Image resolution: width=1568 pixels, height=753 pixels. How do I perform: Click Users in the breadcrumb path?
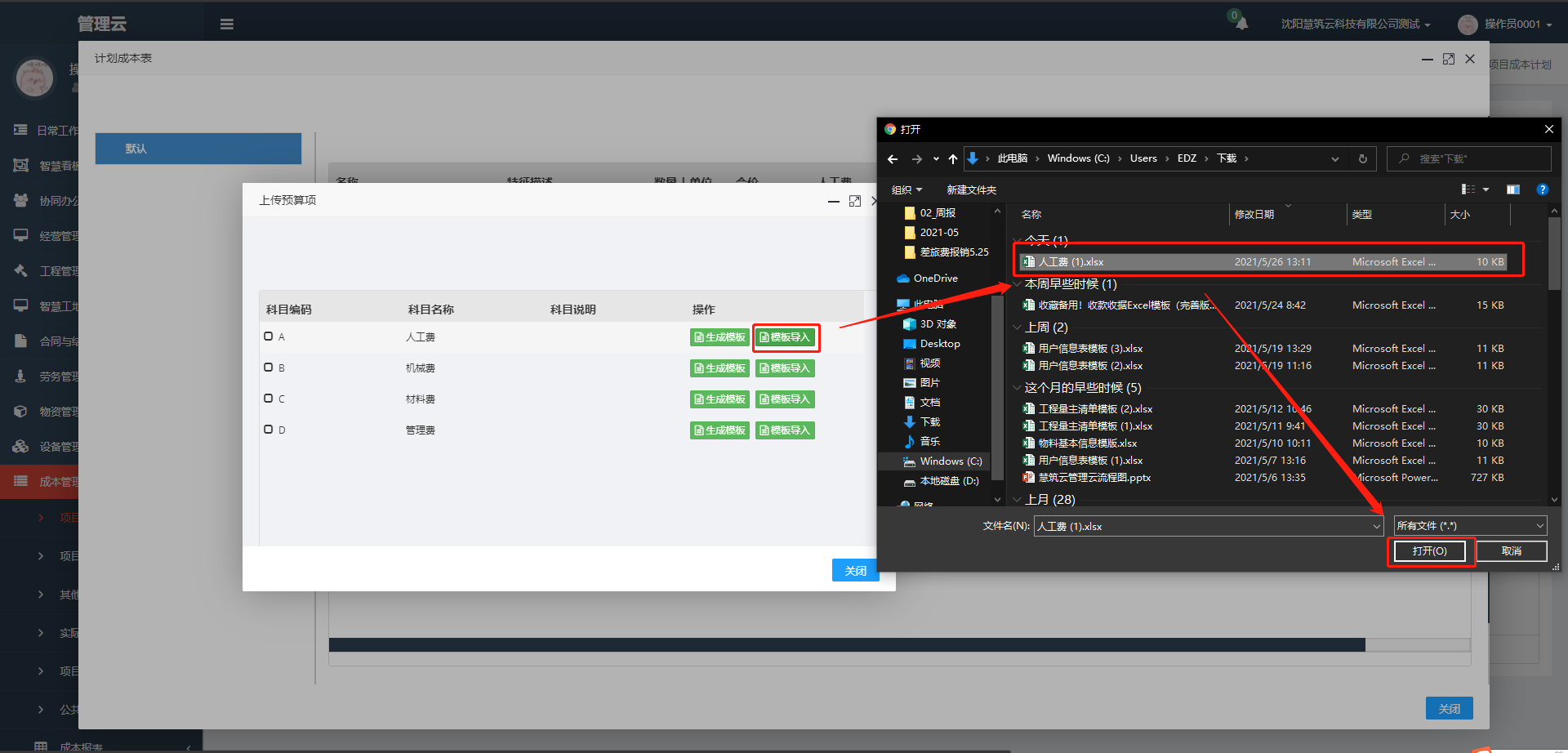1143,158
